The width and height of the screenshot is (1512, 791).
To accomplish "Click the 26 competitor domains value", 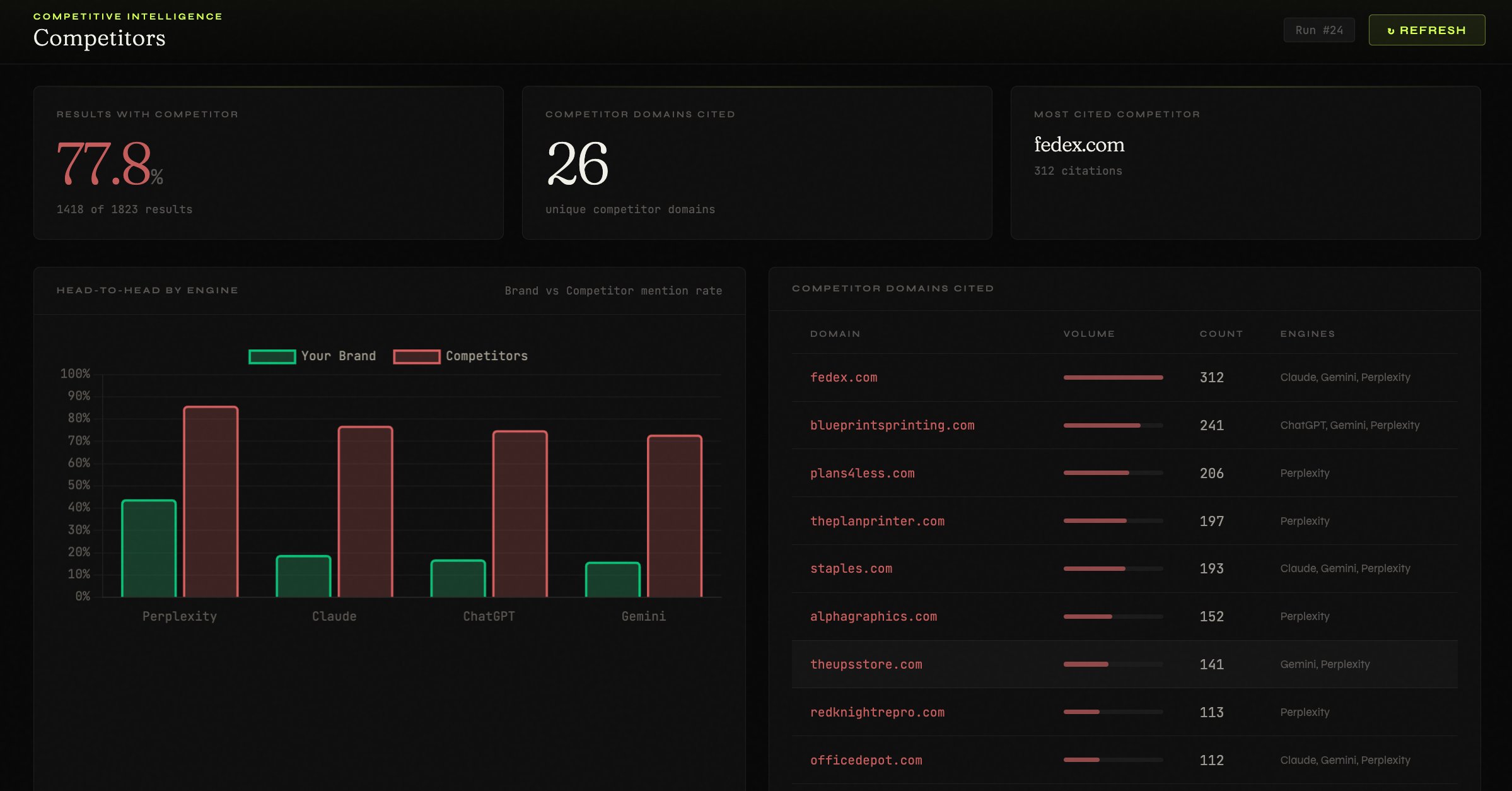I will (x=577, y=163).
